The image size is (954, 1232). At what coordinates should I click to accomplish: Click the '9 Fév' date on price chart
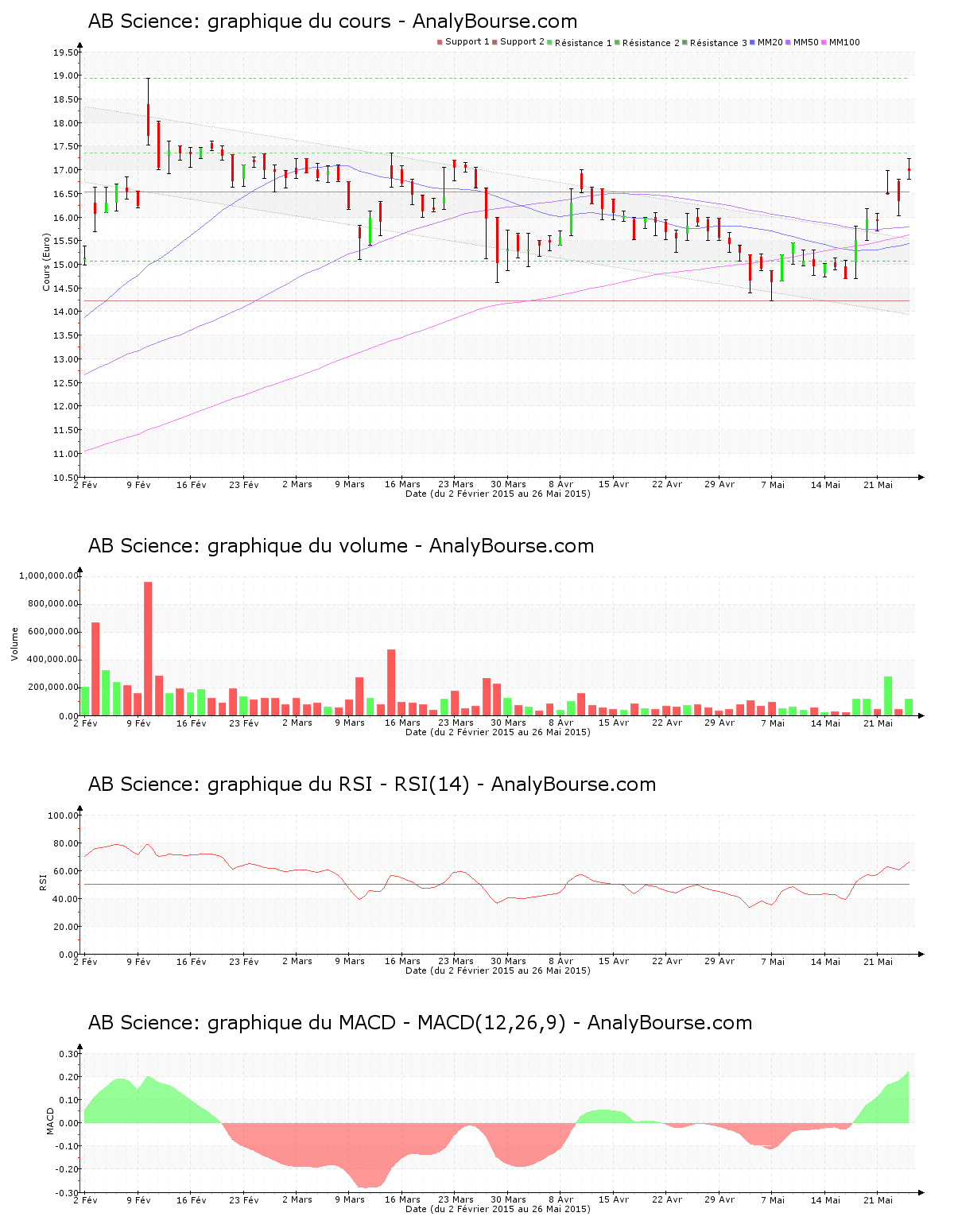click(x=138, y=484)
